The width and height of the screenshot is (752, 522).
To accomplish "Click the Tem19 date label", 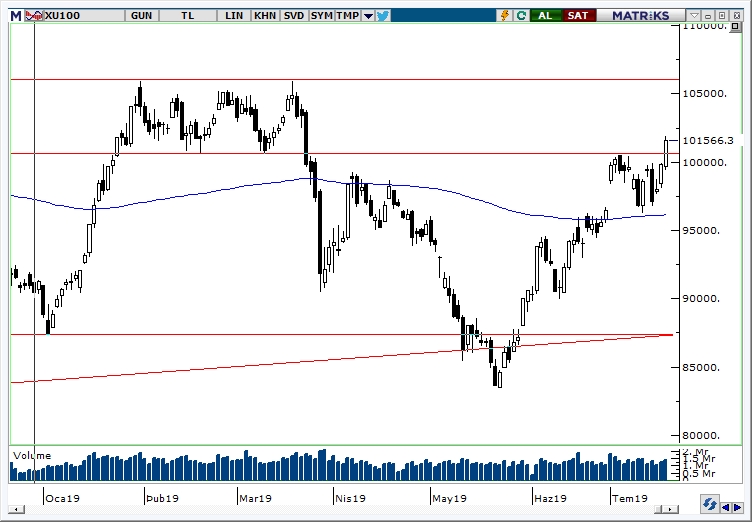I will point(630,498).
